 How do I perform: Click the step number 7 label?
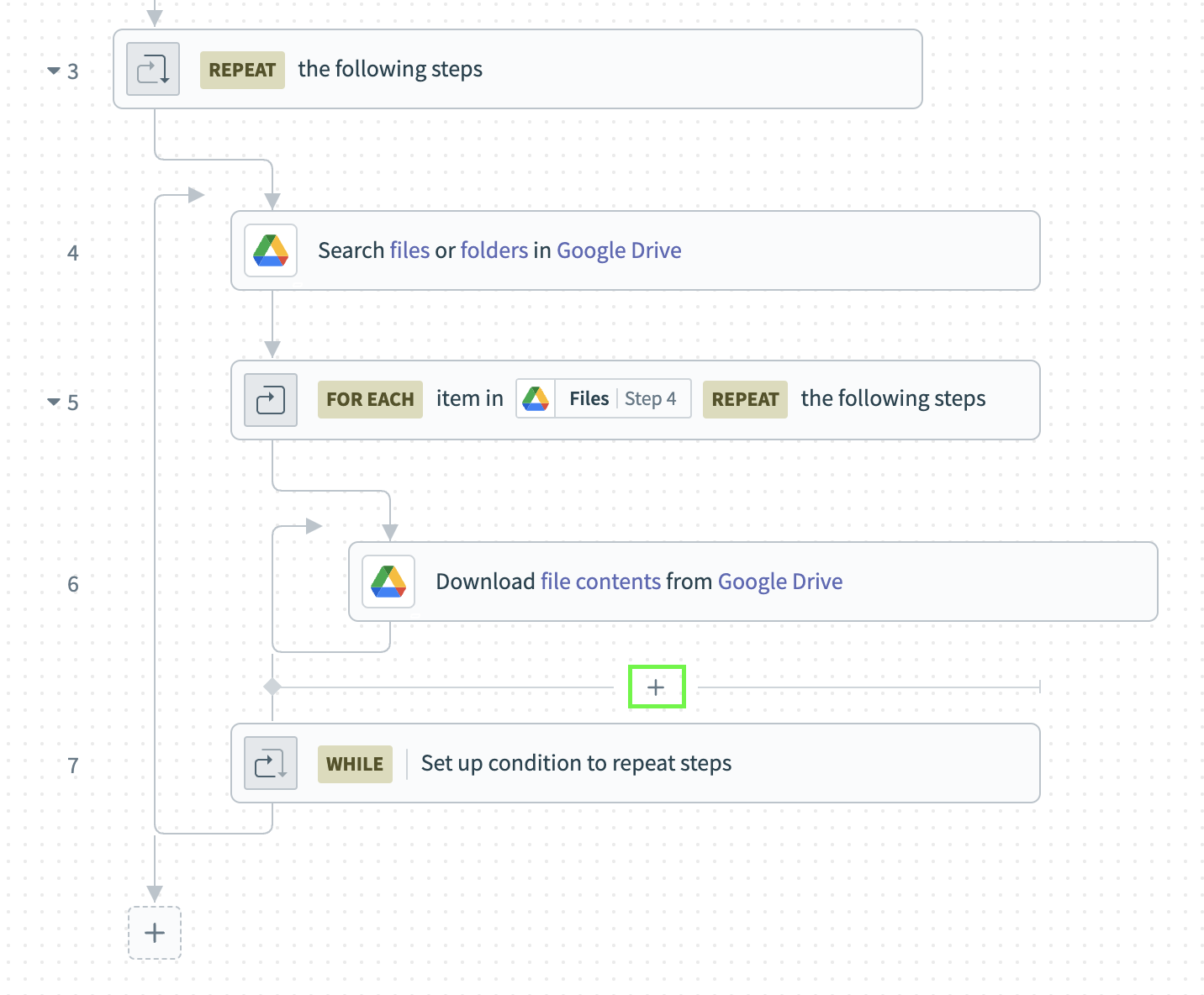pos(73,766)
